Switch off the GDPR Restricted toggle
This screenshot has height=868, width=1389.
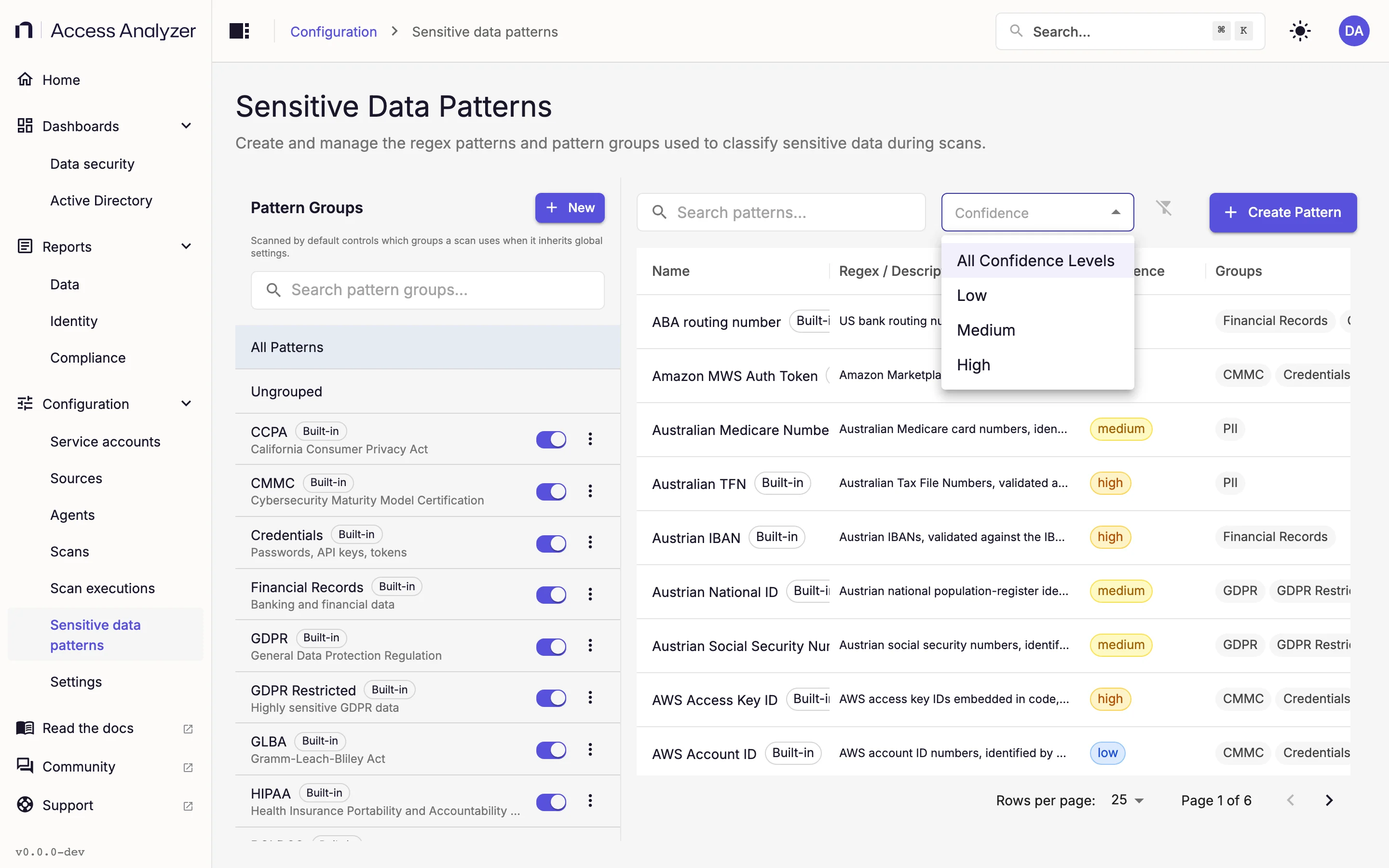(551, 698)
